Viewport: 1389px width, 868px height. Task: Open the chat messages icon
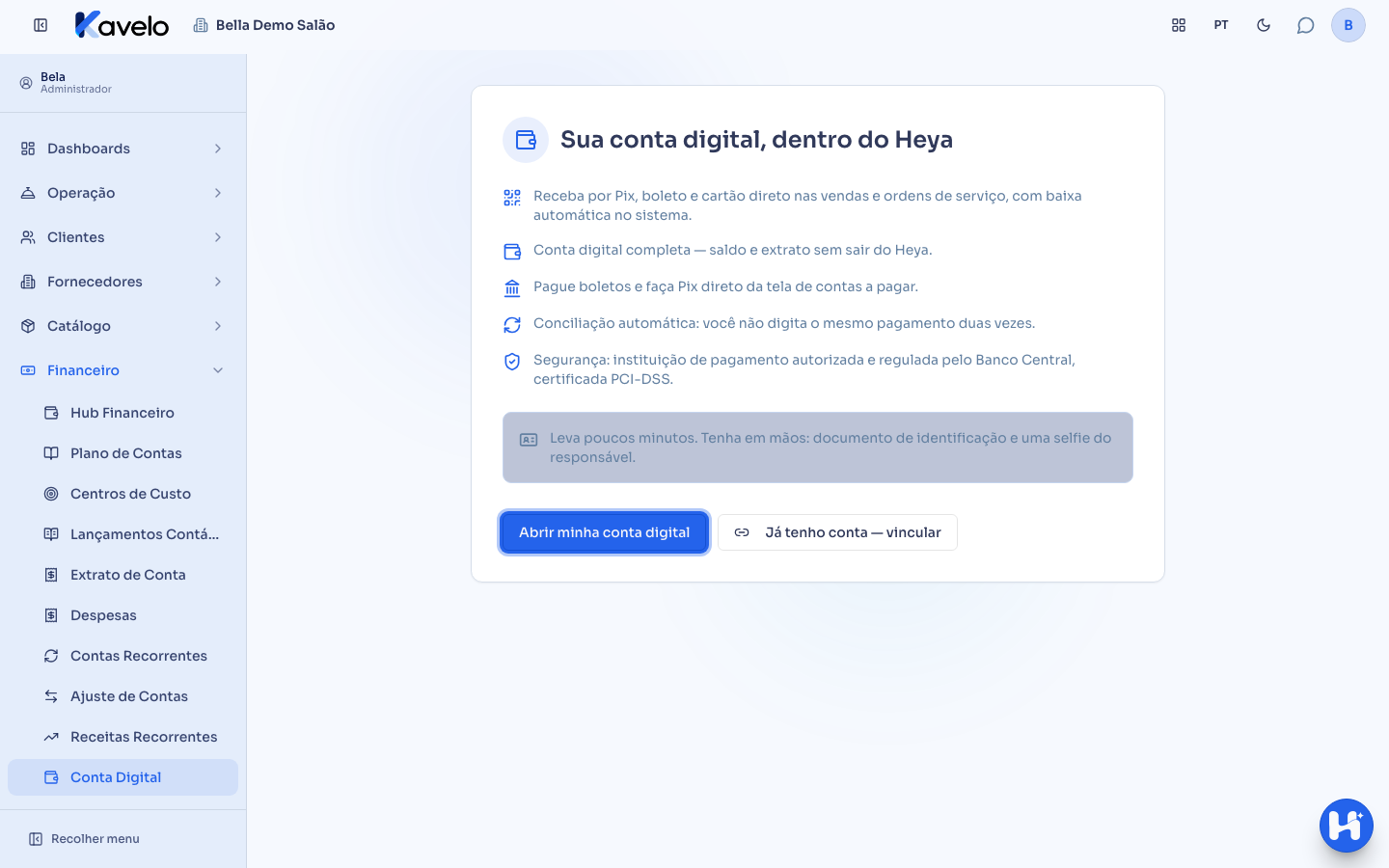(x=1306, y=25)
